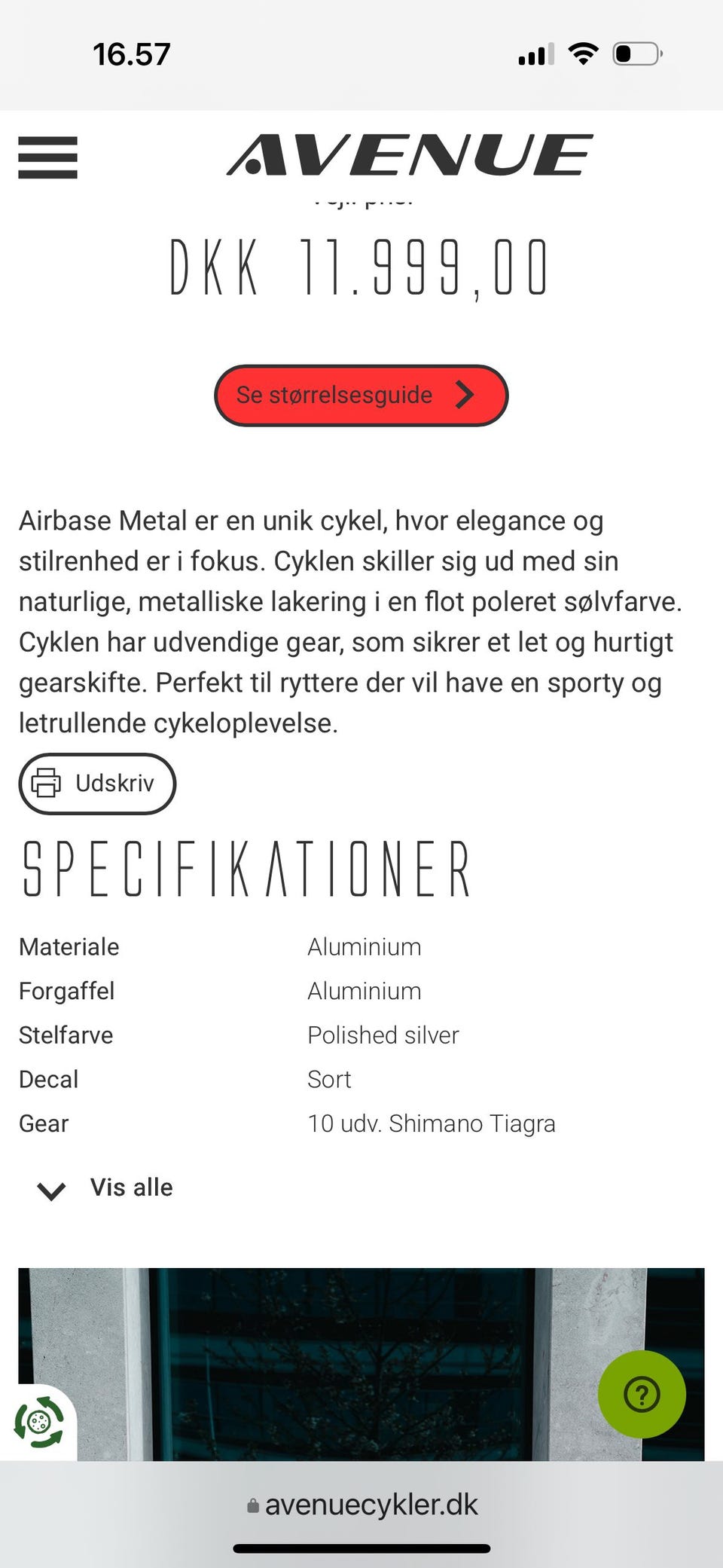The image size is (723, 1568).
Task: Tap the Materiale specification label
Action: pyautogui.click(x=69, y=947)
